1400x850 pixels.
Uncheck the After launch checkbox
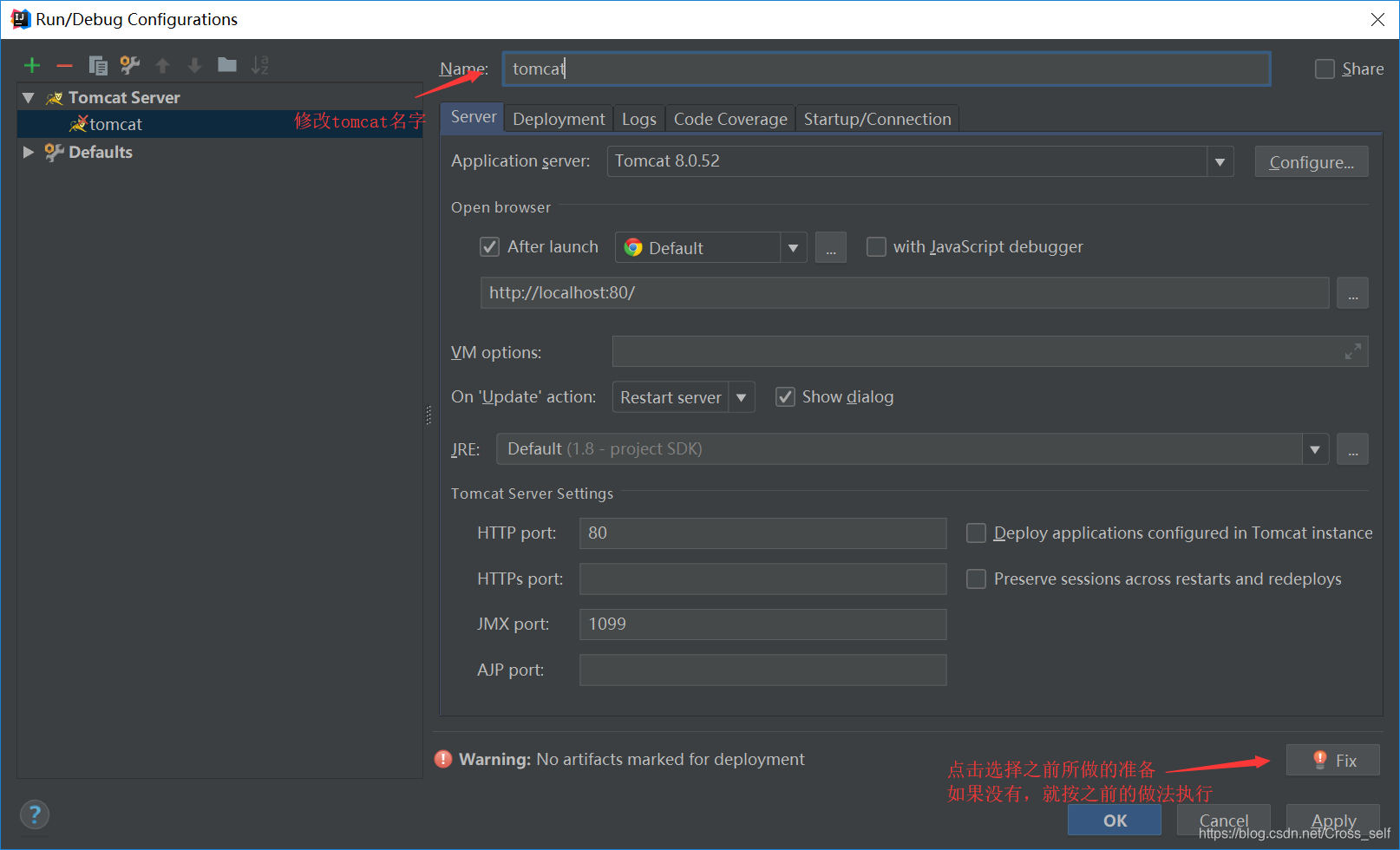click(x=490, y=247)
